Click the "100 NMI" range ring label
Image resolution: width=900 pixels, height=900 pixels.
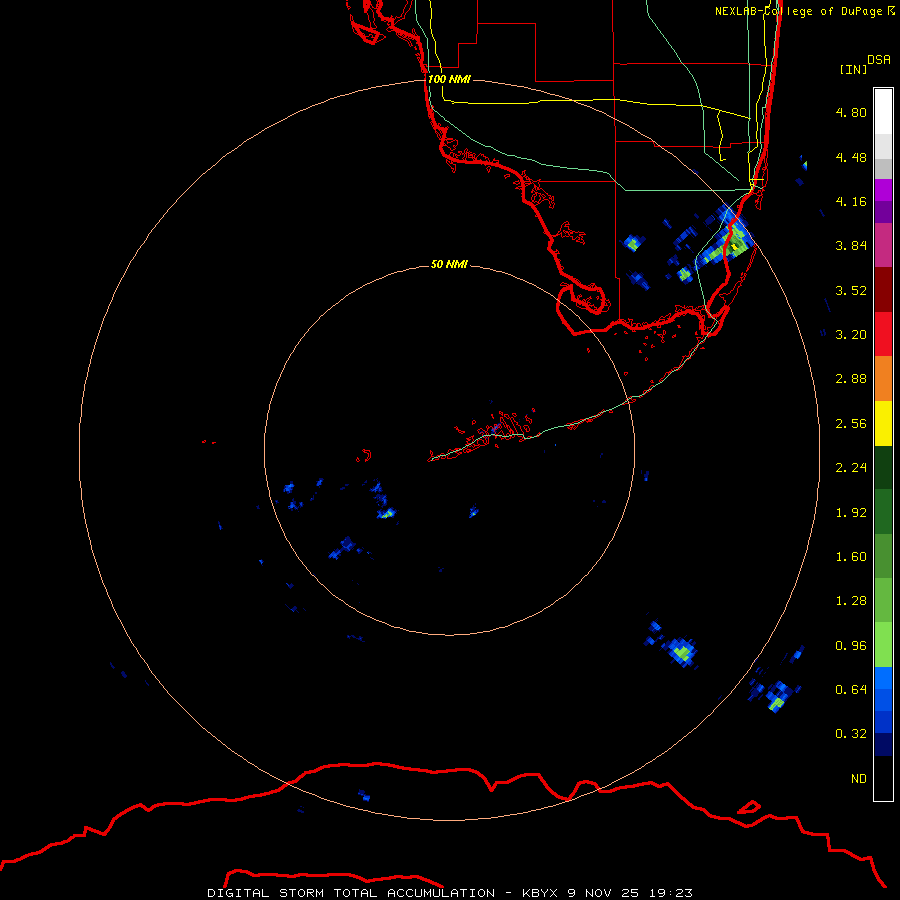click(x=449, y=79)
